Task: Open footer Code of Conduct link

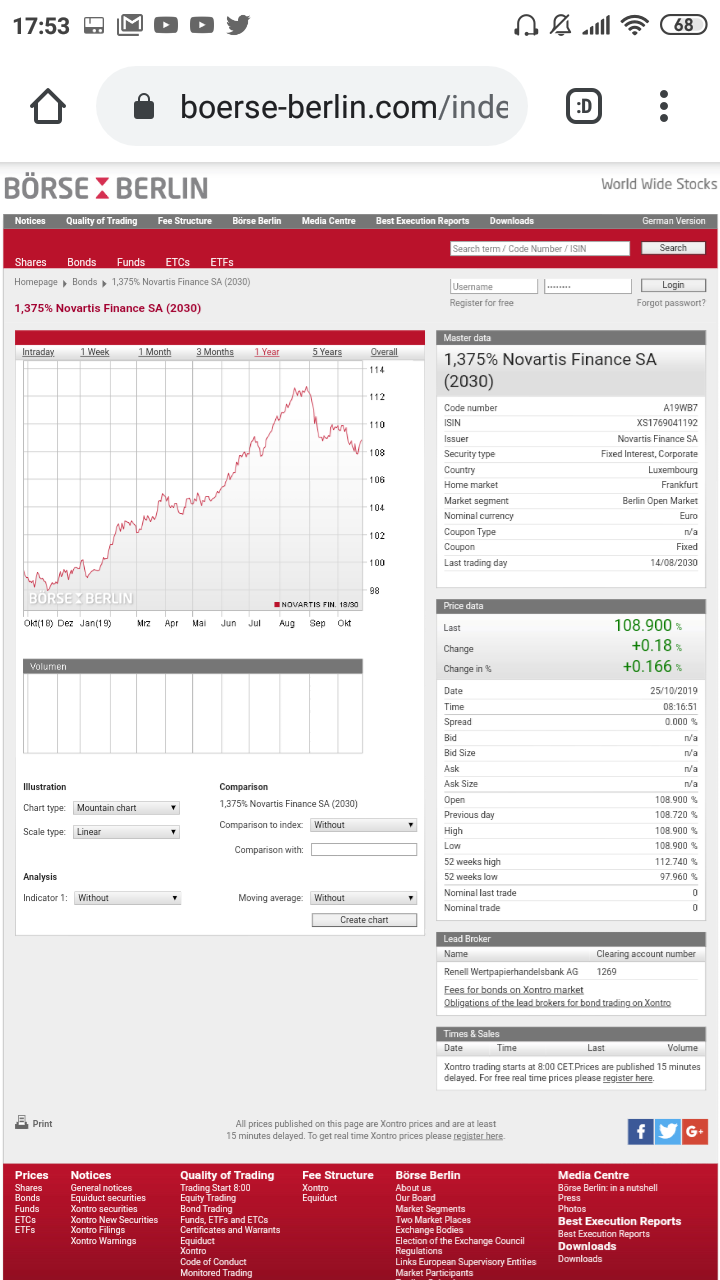Action: click(x=214, y=1262)
